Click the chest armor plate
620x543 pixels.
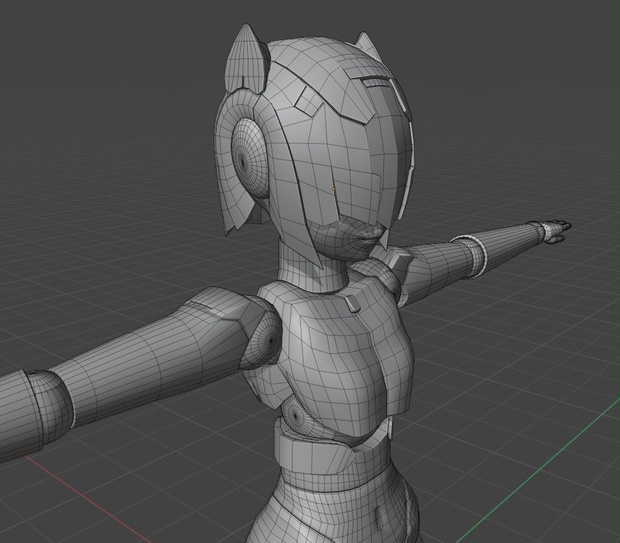click(x=344, y=352)
